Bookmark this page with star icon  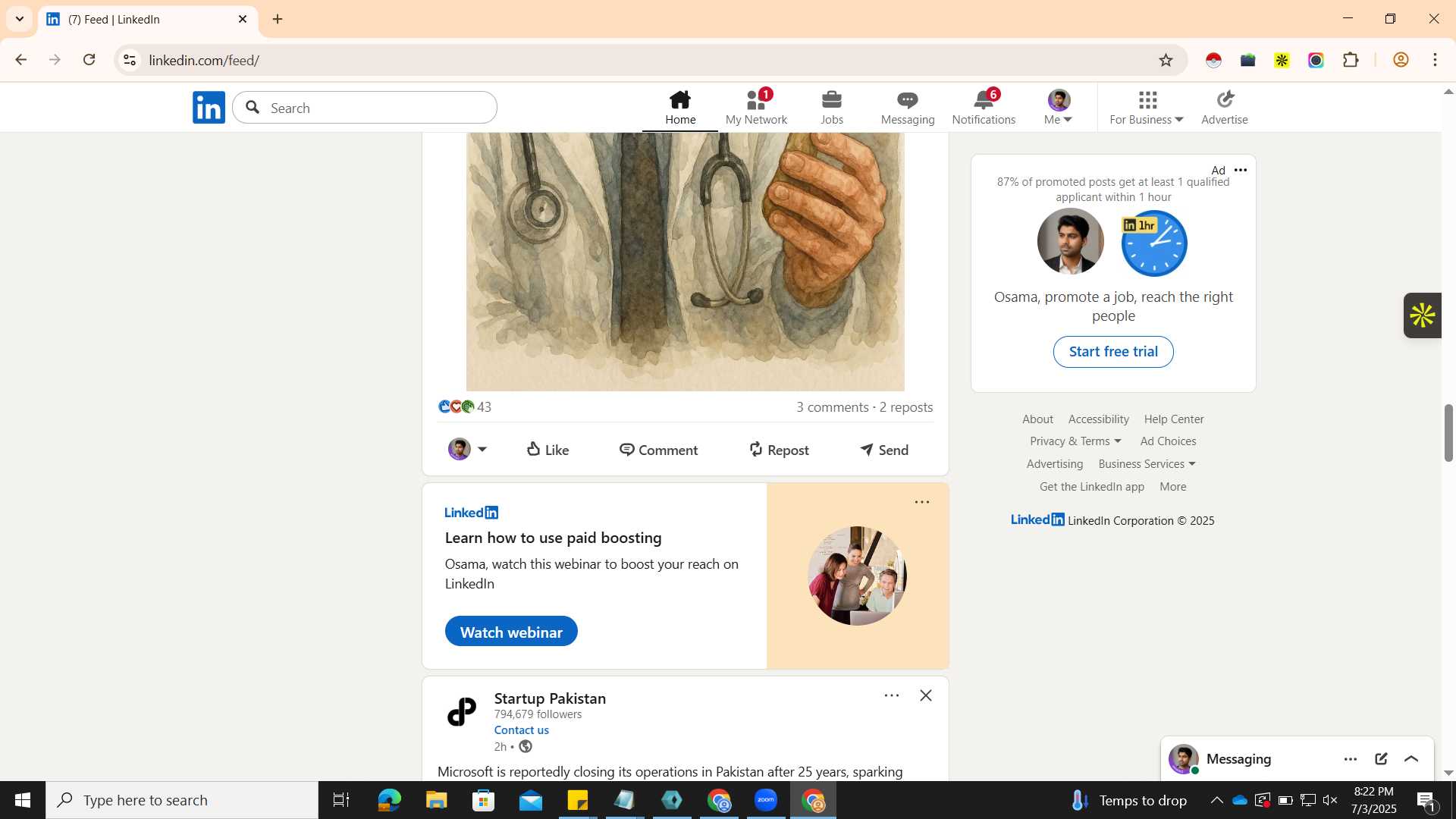[x=1166, y=60]
